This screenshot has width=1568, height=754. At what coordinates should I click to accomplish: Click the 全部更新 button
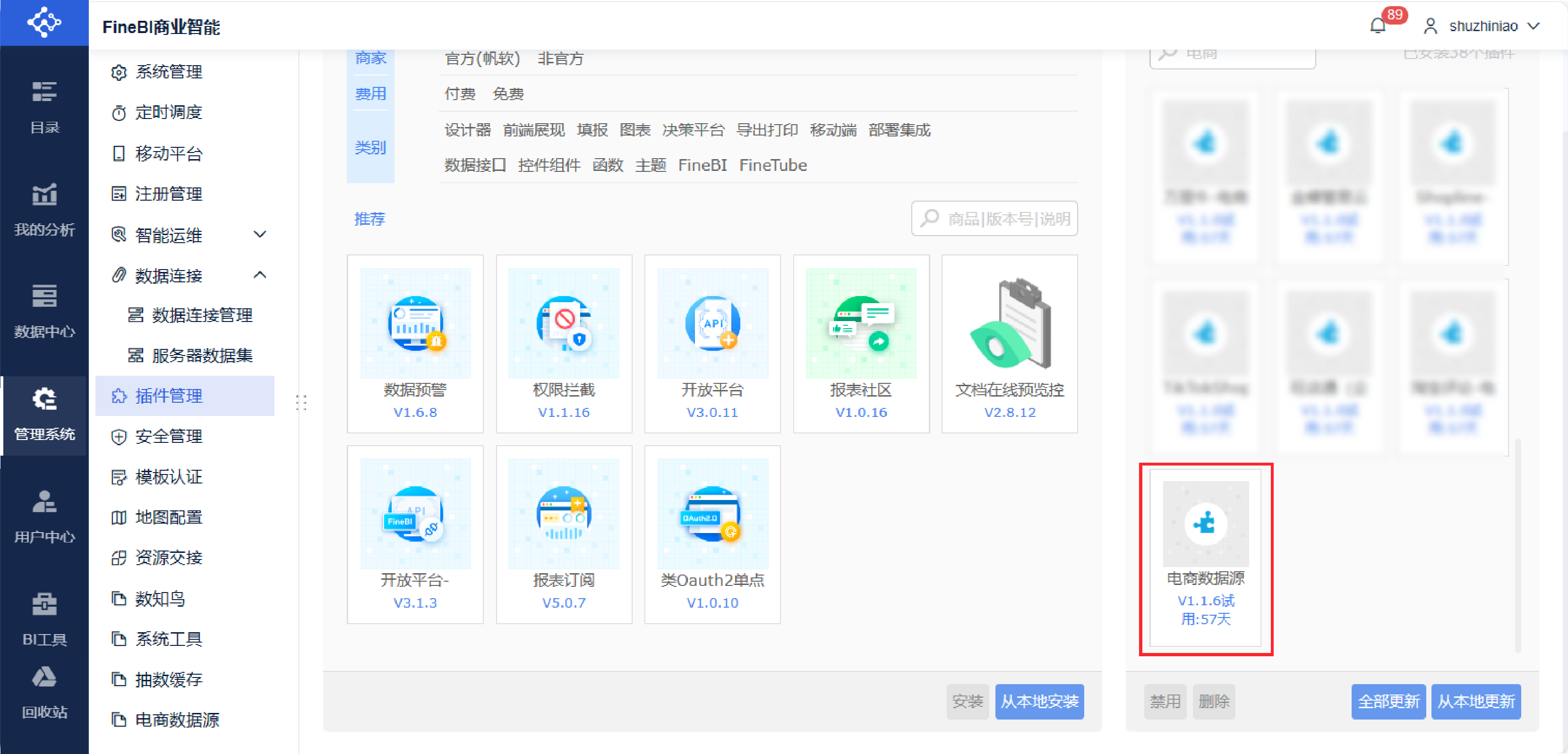pyautogui.click(x=1388, y=701)
